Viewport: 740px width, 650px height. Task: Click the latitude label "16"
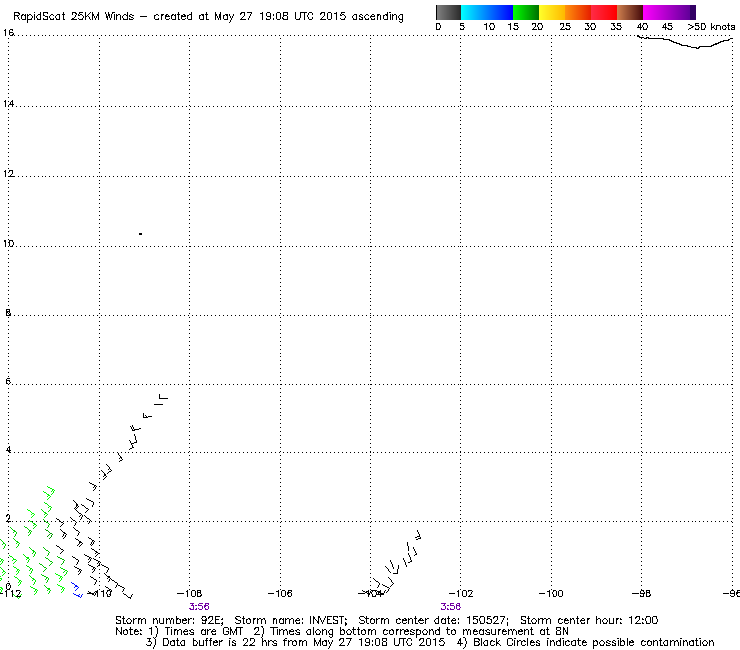coord(8,33)
